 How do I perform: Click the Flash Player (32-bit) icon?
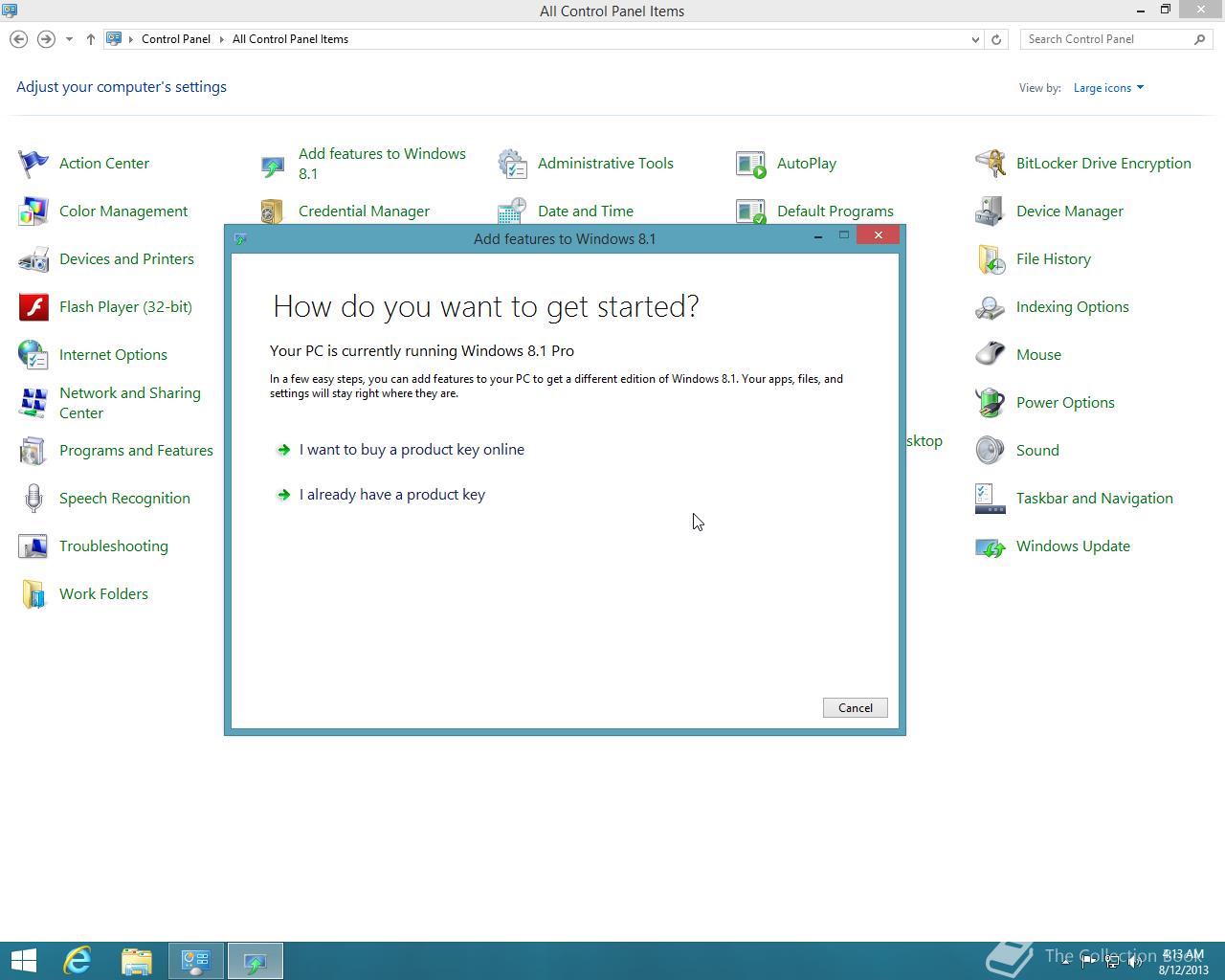[x=33, y=307]
